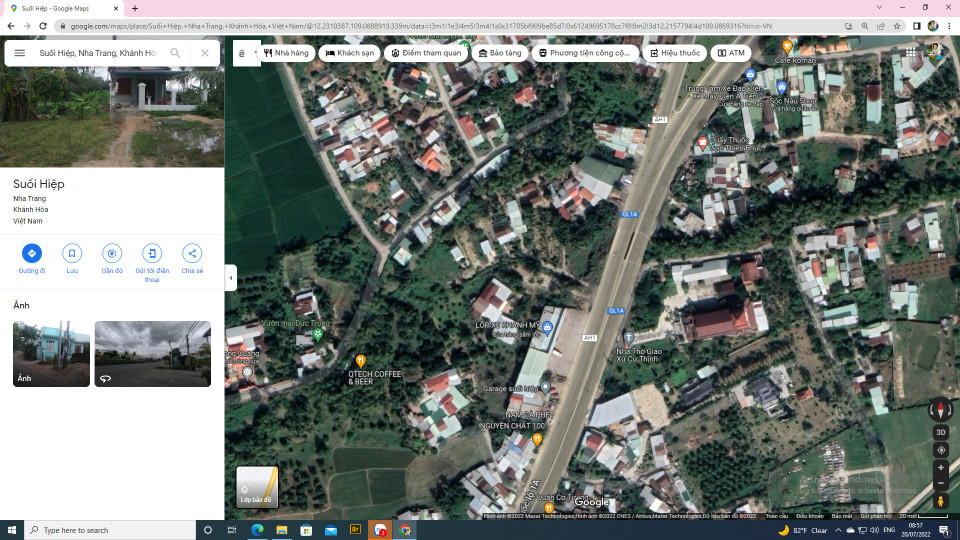Click the taskbar search box
The width and height of the screenshot is (960, 540).
(x=110, y=530)
